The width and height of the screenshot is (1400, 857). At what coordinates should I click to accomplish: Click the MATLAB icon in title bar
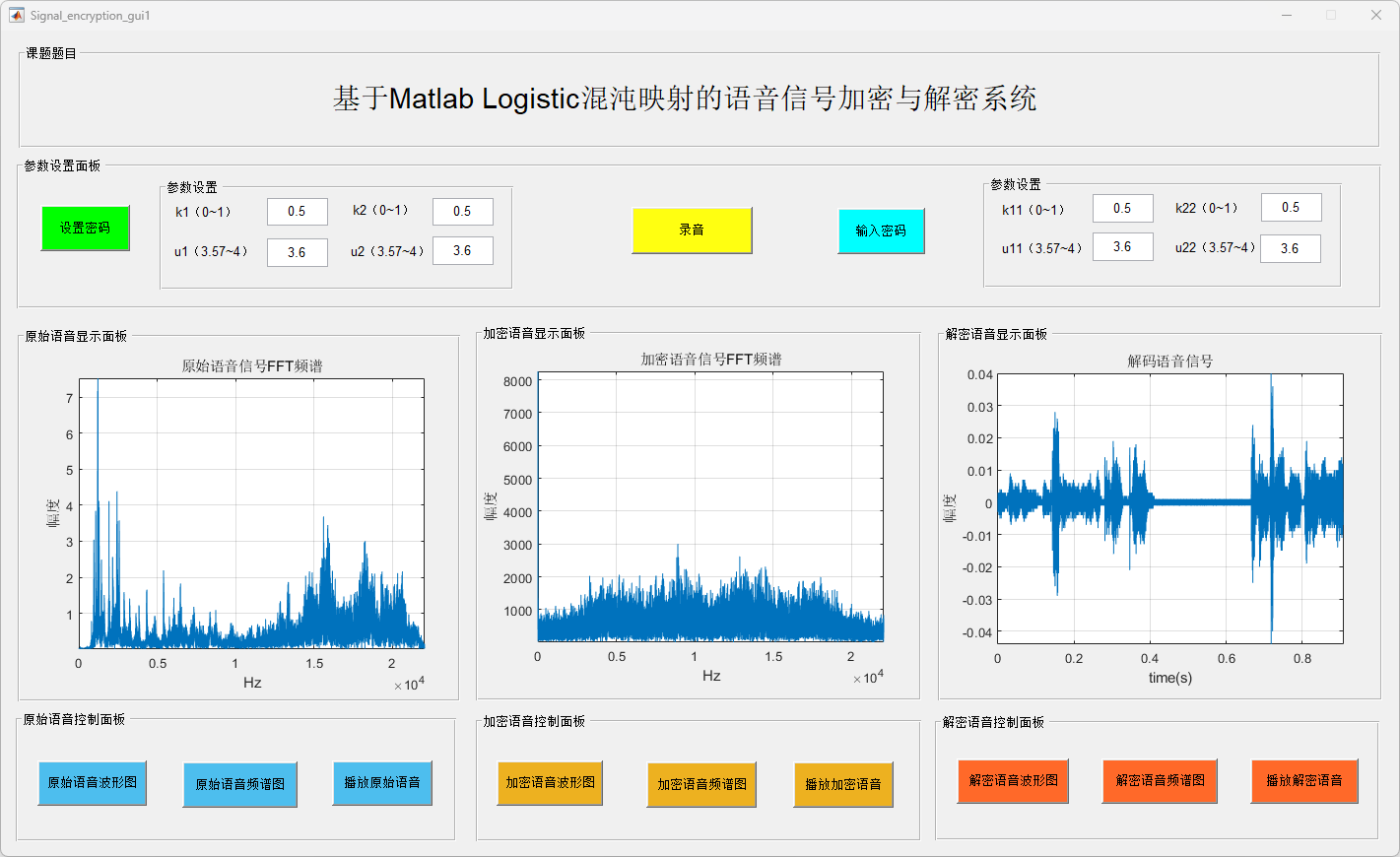click(16, 15)
